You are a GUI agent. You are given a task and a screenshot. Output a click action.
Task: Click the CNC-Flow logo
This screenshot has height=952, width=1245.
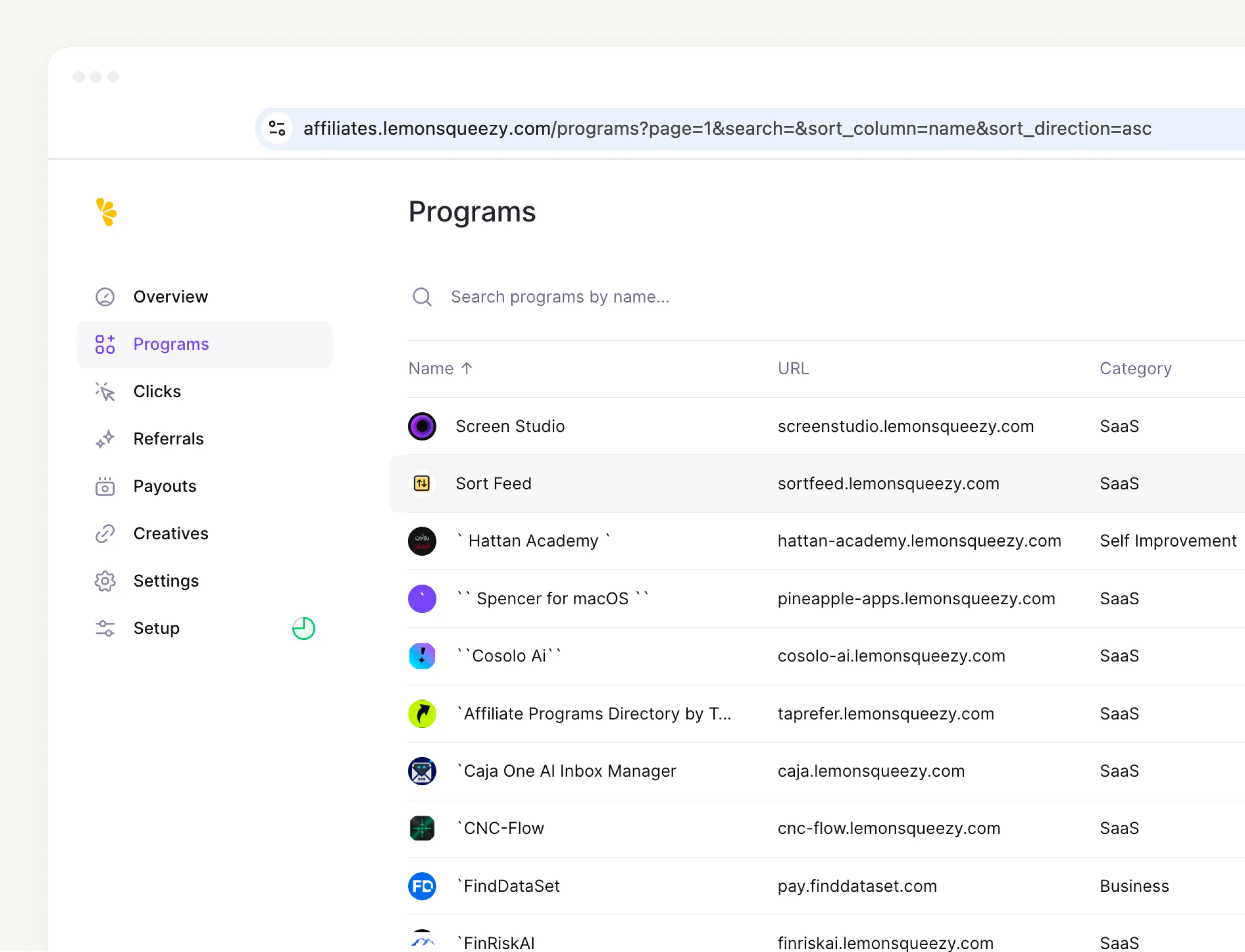pos(422,828)
